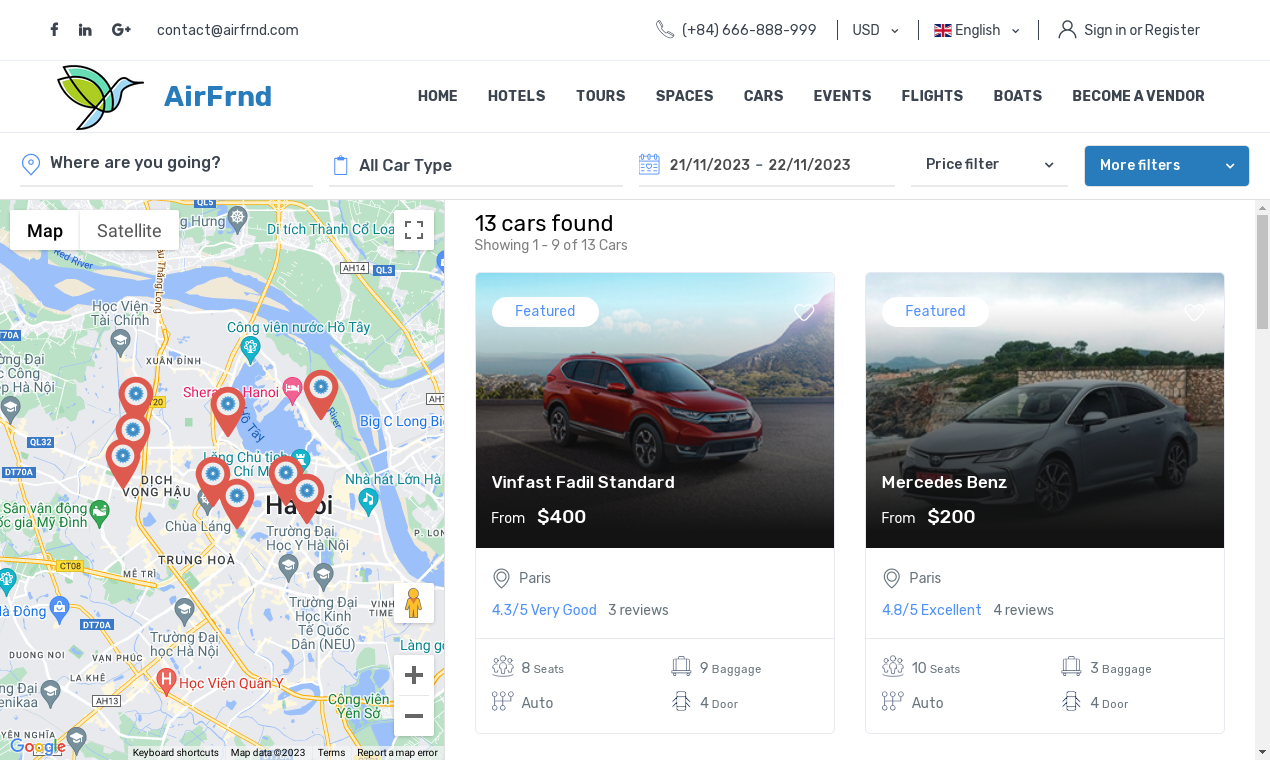The image size is (1270, 760).
Task: Toggle fullscreen map view
Action: point(414,230)
